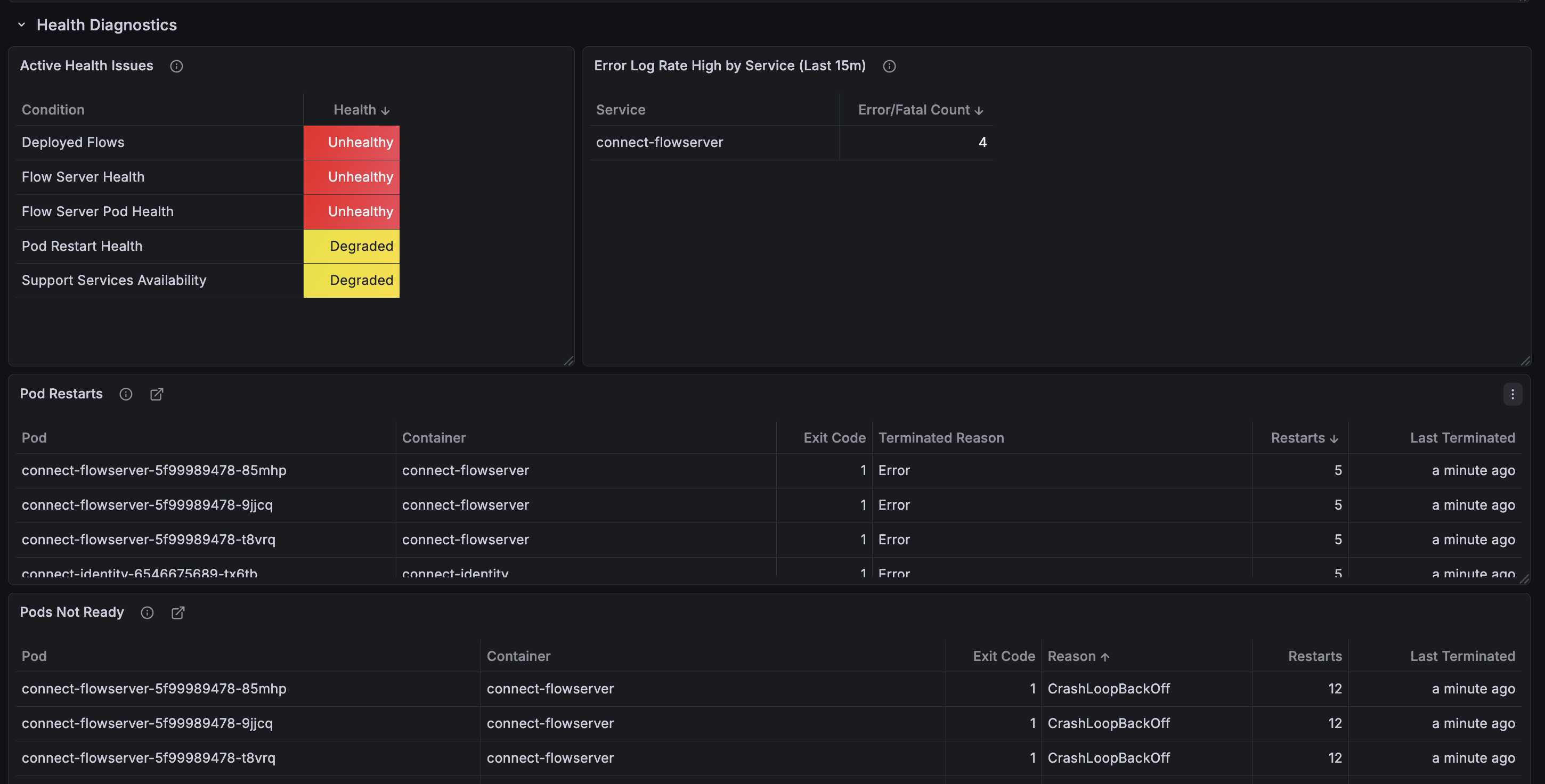Click the Active Health Issues panel title
1545x784 pixels.
coord(86,66)
